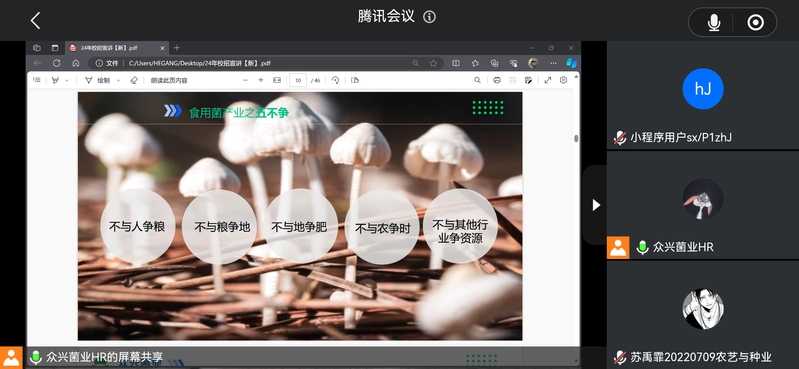Open Edge workspaces icon in tab strip
This screenshot has height=369, width=799.
(x=37, y=48)
